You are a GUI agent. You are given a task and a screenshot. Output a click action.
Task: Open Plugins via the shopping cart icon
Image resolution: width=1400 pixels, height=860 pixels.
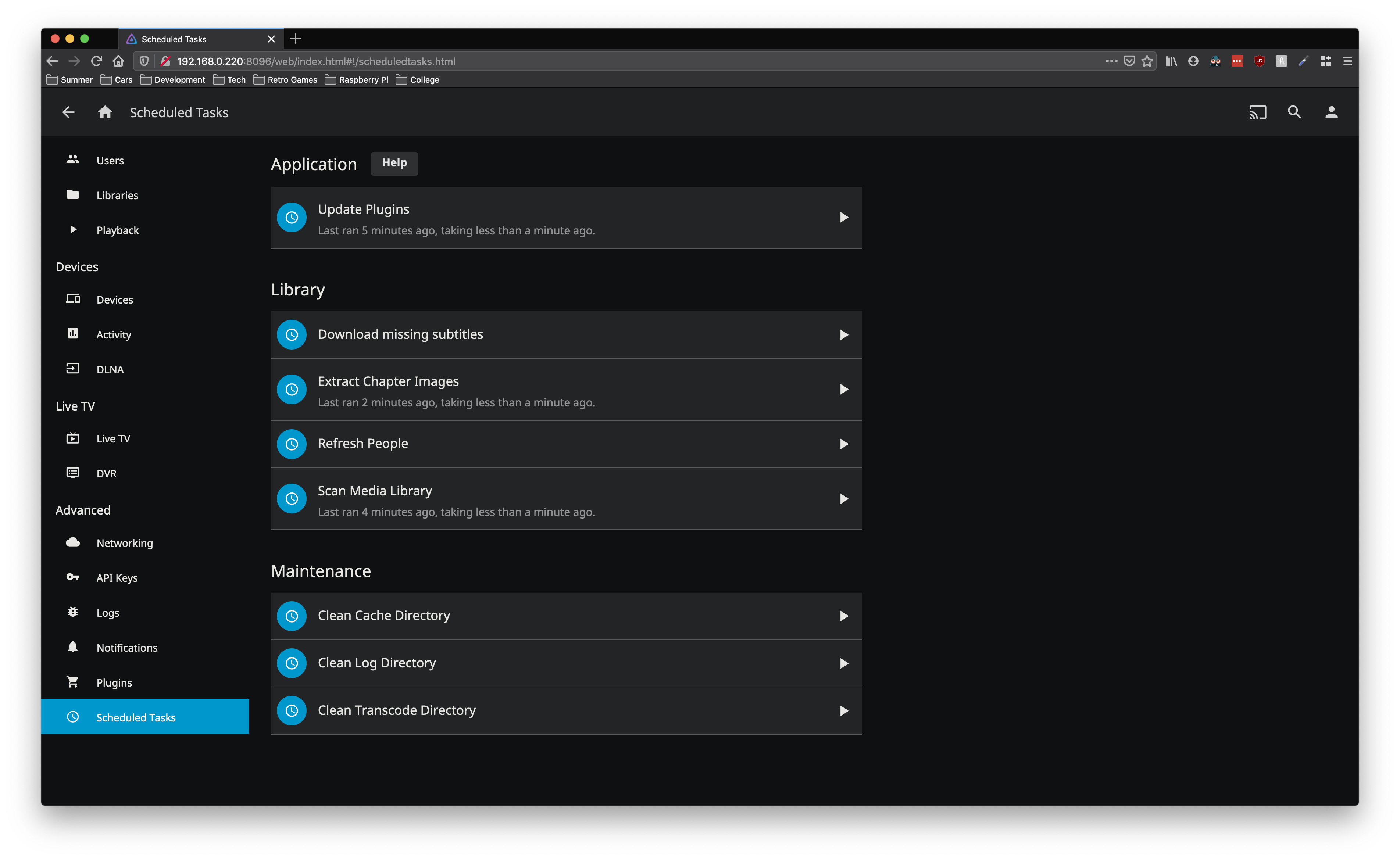(x=73, y=682)
